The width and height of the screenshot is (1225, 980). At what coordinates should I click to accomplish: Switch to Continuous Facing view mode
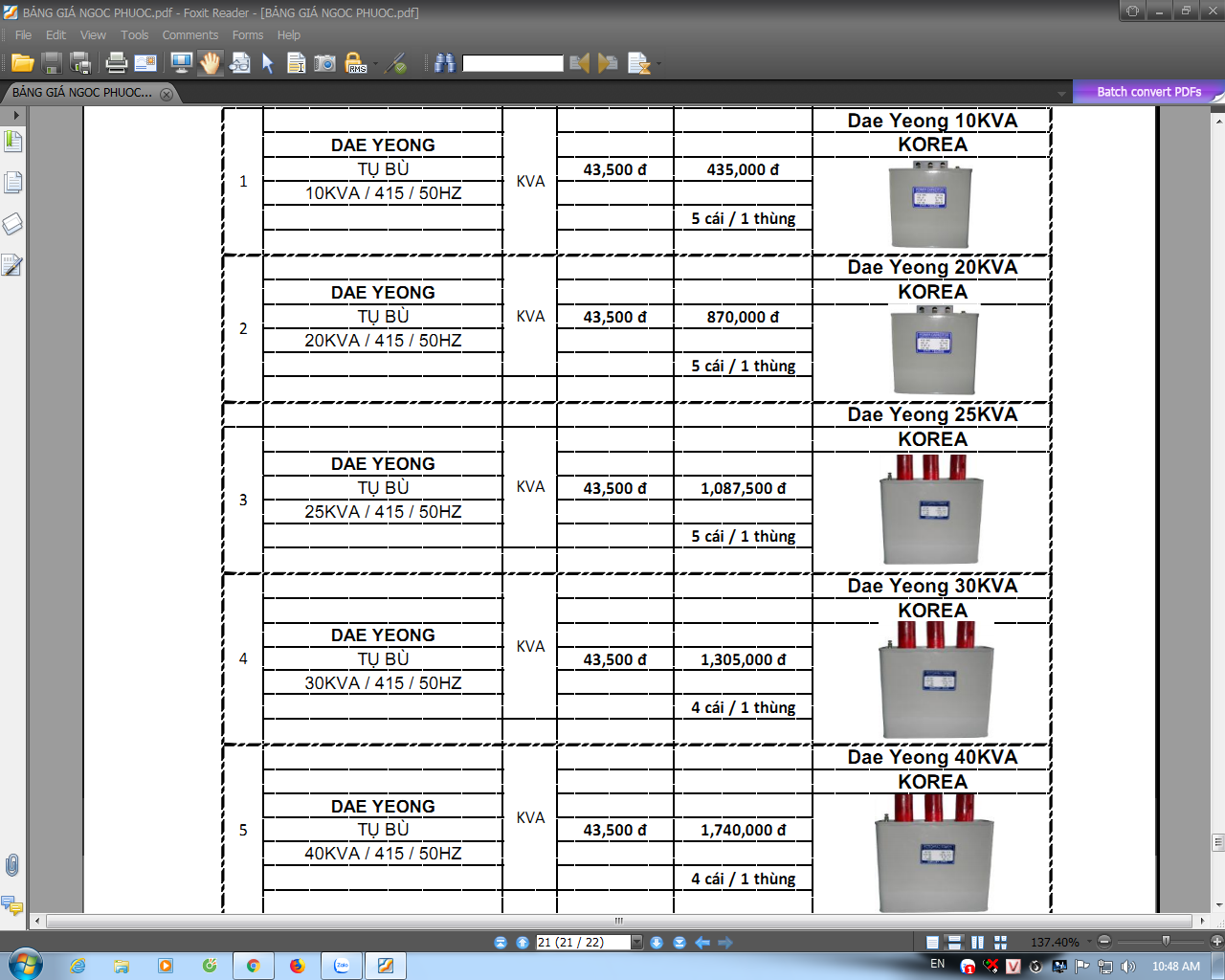point(1000,943)
